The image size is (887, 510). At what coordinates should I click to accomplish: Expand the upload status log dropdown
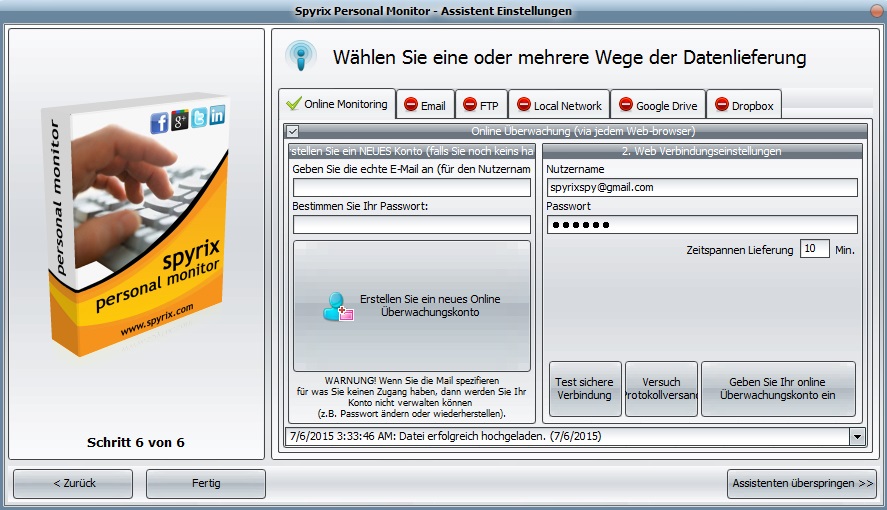(857, 436)
